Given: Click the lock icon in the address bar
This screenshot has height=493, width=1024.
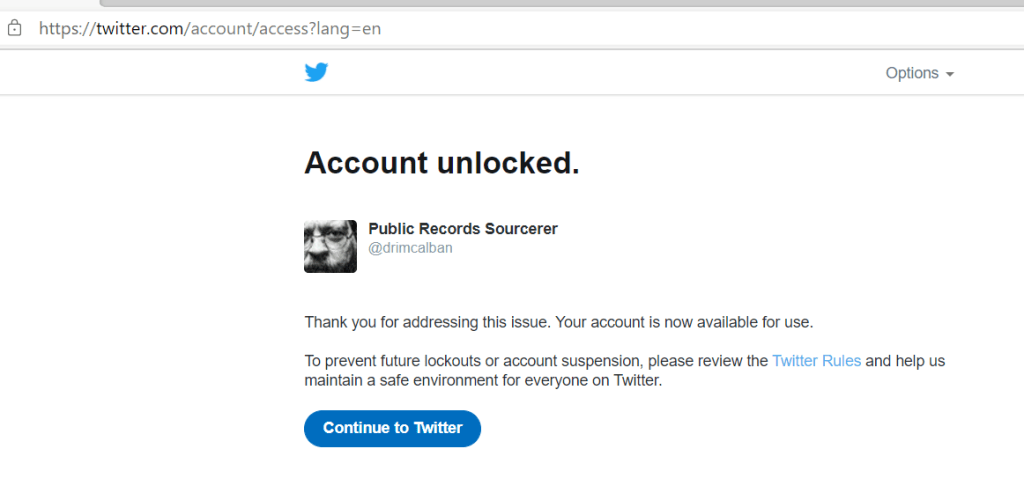Looking at the screenshot, I should click(x=14, y=28).
